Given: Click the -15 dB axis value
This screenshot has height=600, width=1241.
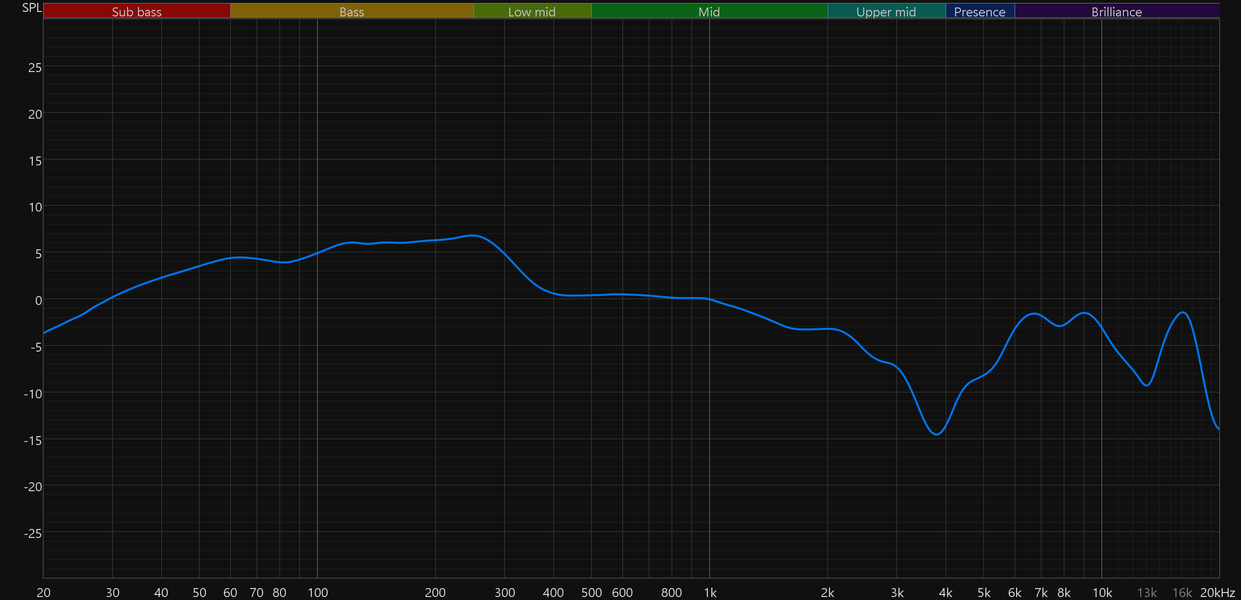Looking at the screenshot, I should click(32, 439).
